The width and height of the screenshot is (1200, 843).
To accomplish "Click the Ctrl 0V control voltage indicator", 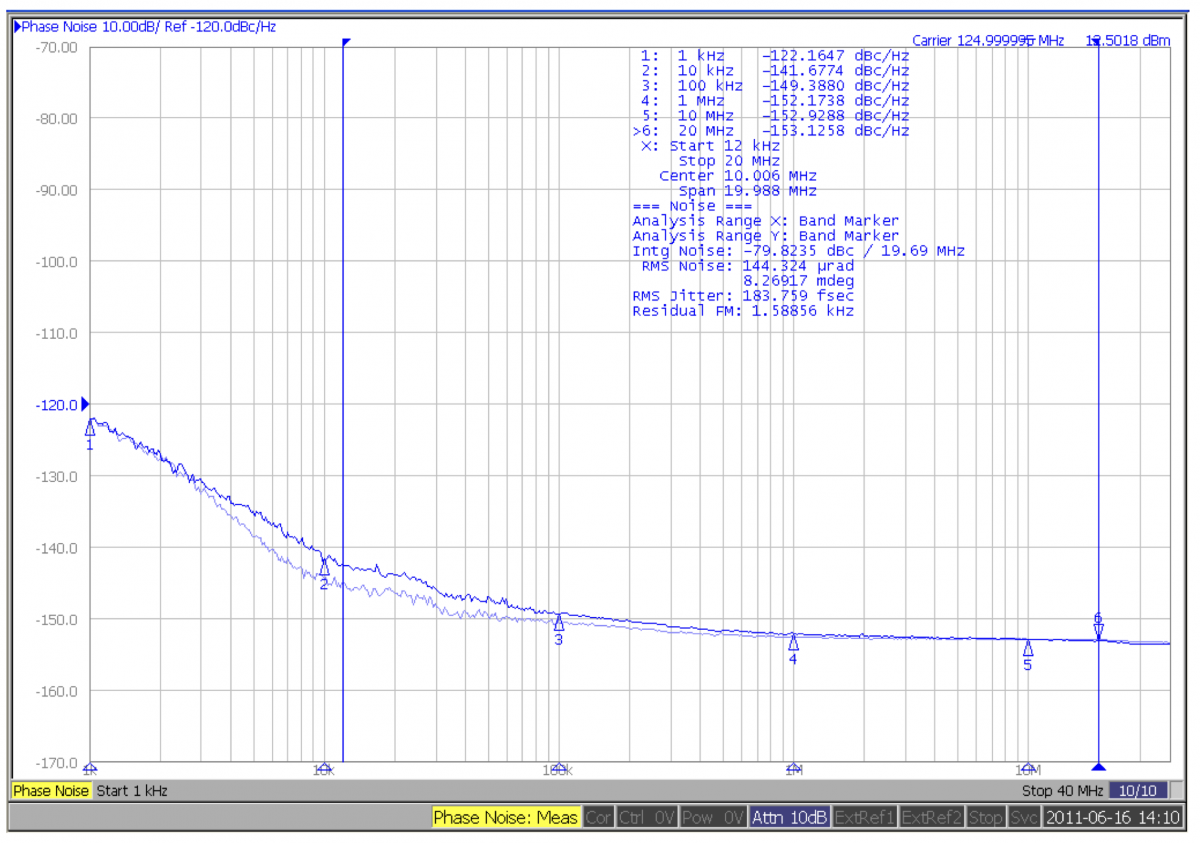I will (x=646, y=818).
